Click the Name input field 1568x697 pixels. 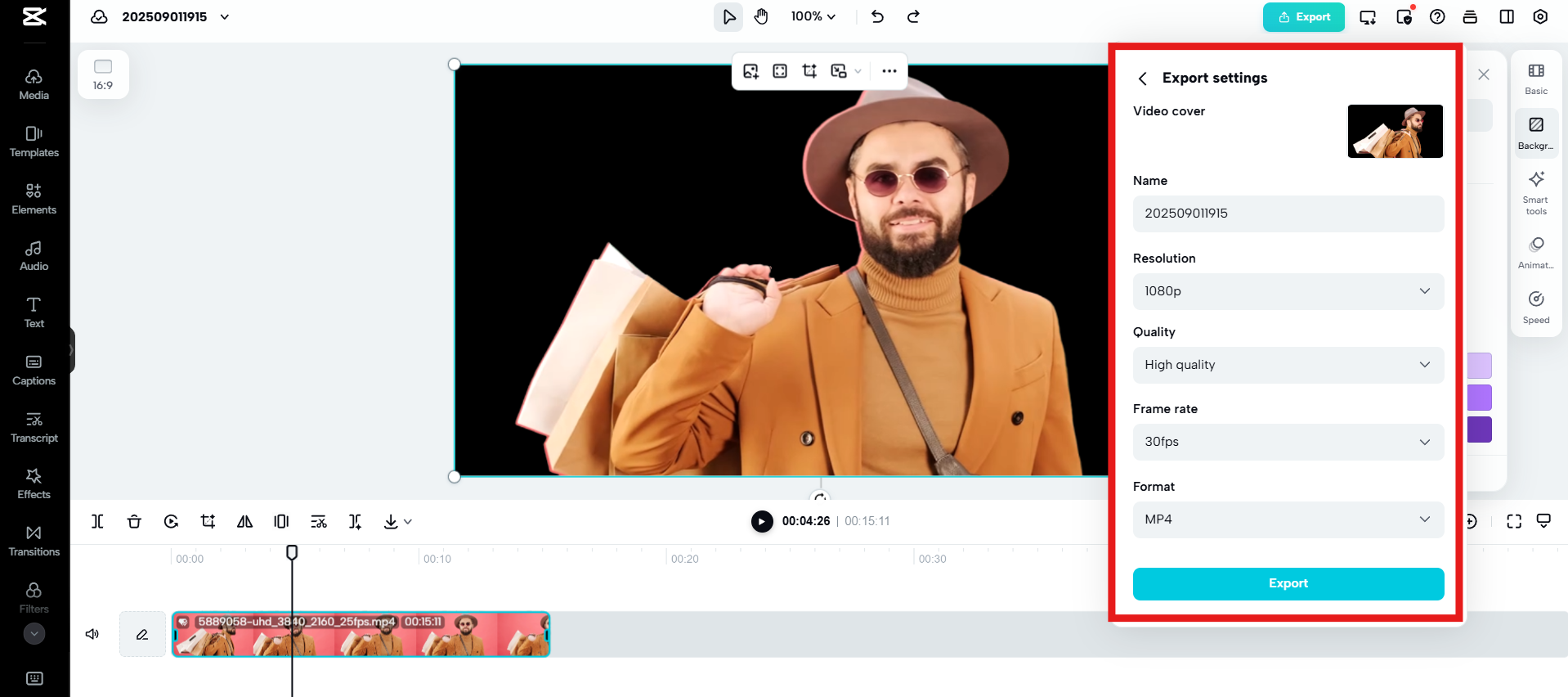tap(1288, 214)
